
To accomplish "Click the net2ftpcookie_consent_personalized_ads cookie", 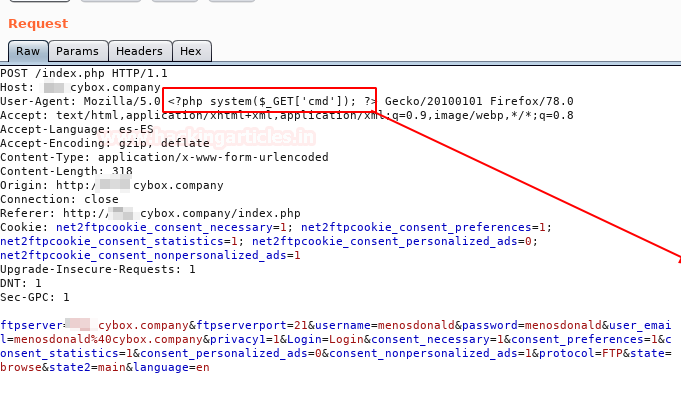I will [392, 241].
